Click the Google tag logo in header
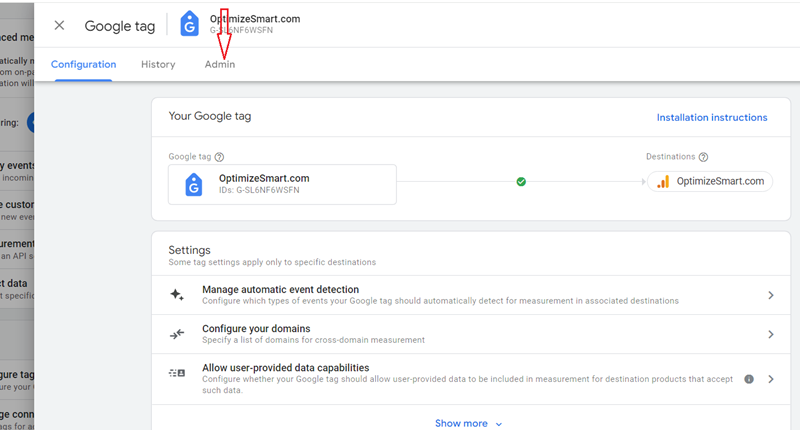800x430 pixels. [189, 23]
